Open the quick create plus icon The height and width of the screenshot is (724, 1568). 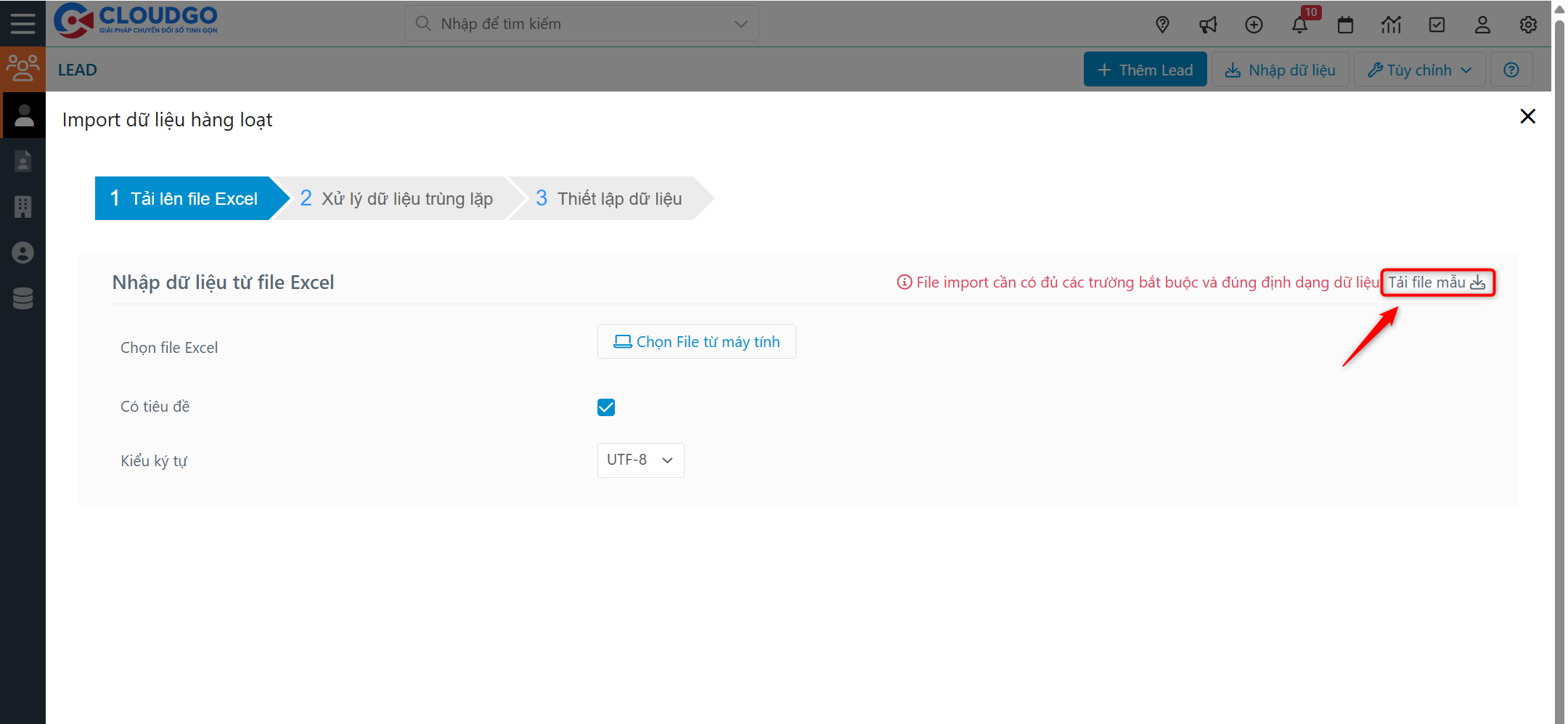coord(1254,24)
